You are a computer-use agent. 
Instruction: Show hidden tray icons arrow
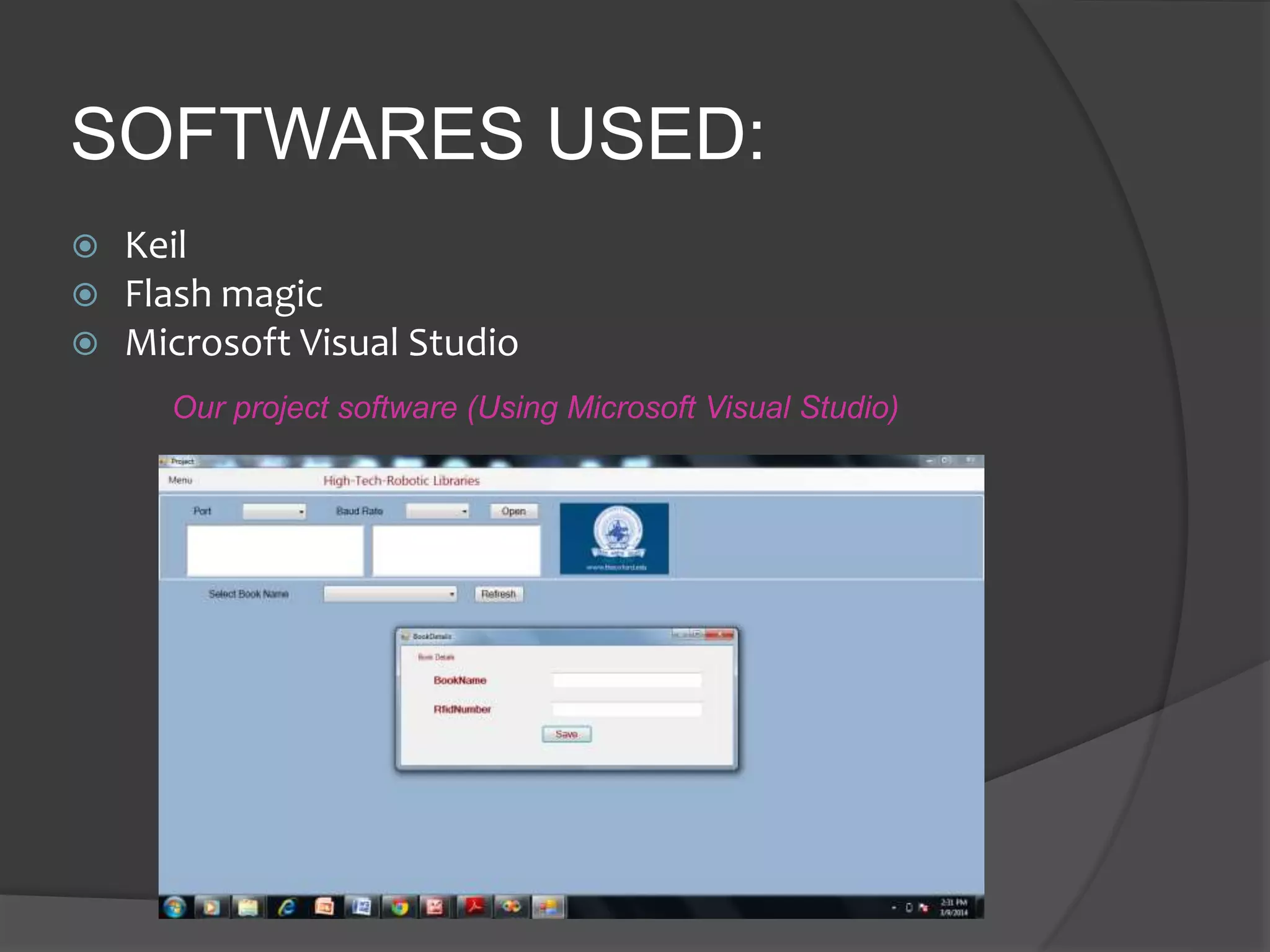(x=894, y=908)
